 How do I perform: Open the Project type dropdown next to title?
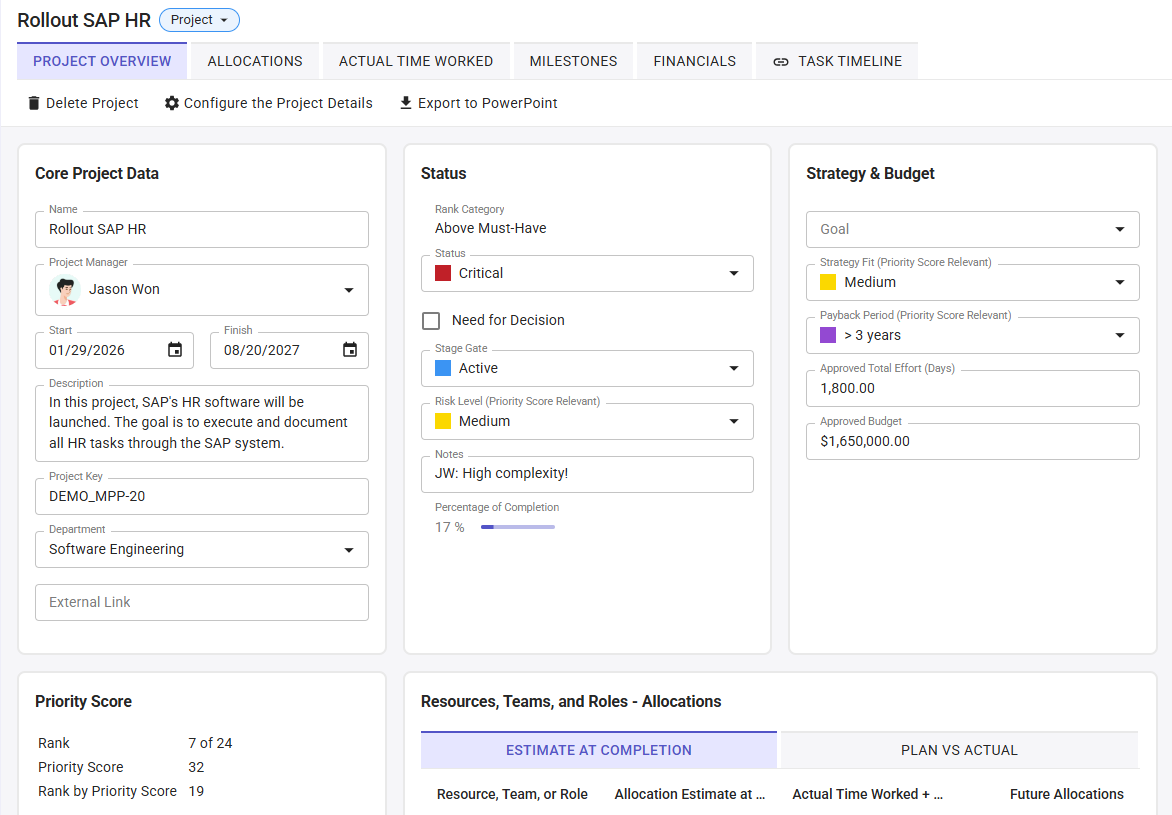200,20
